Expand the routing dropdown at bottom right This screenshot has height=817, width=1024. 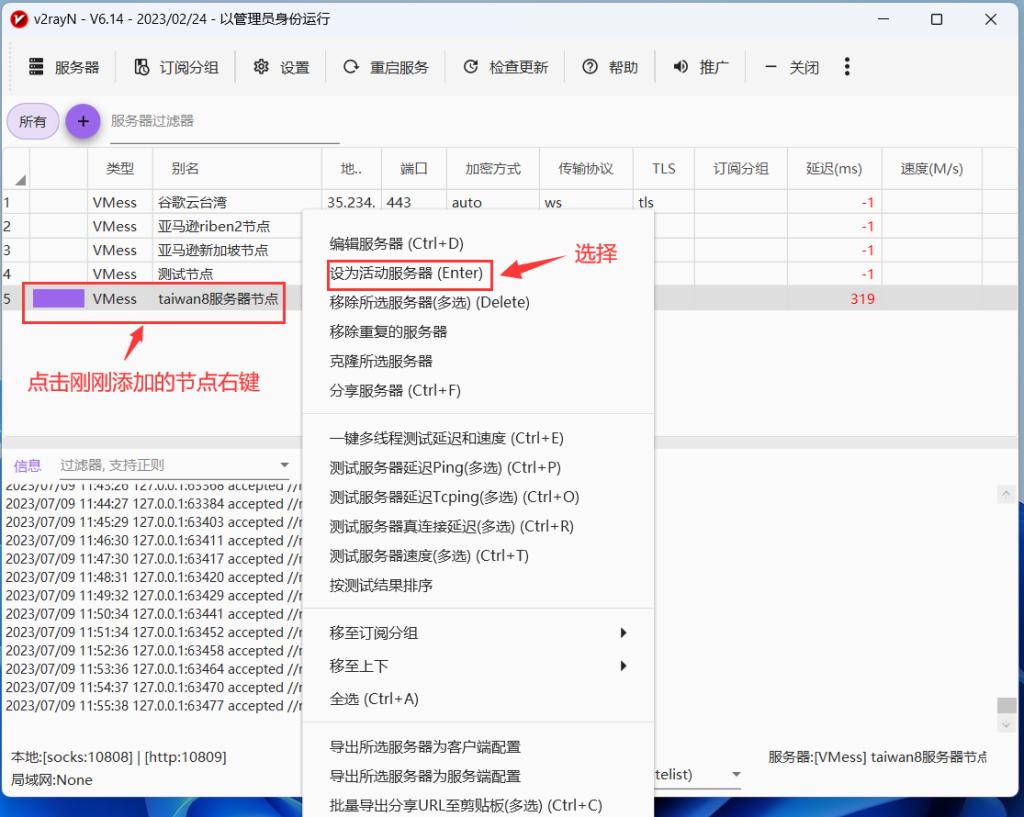[736, 774]
